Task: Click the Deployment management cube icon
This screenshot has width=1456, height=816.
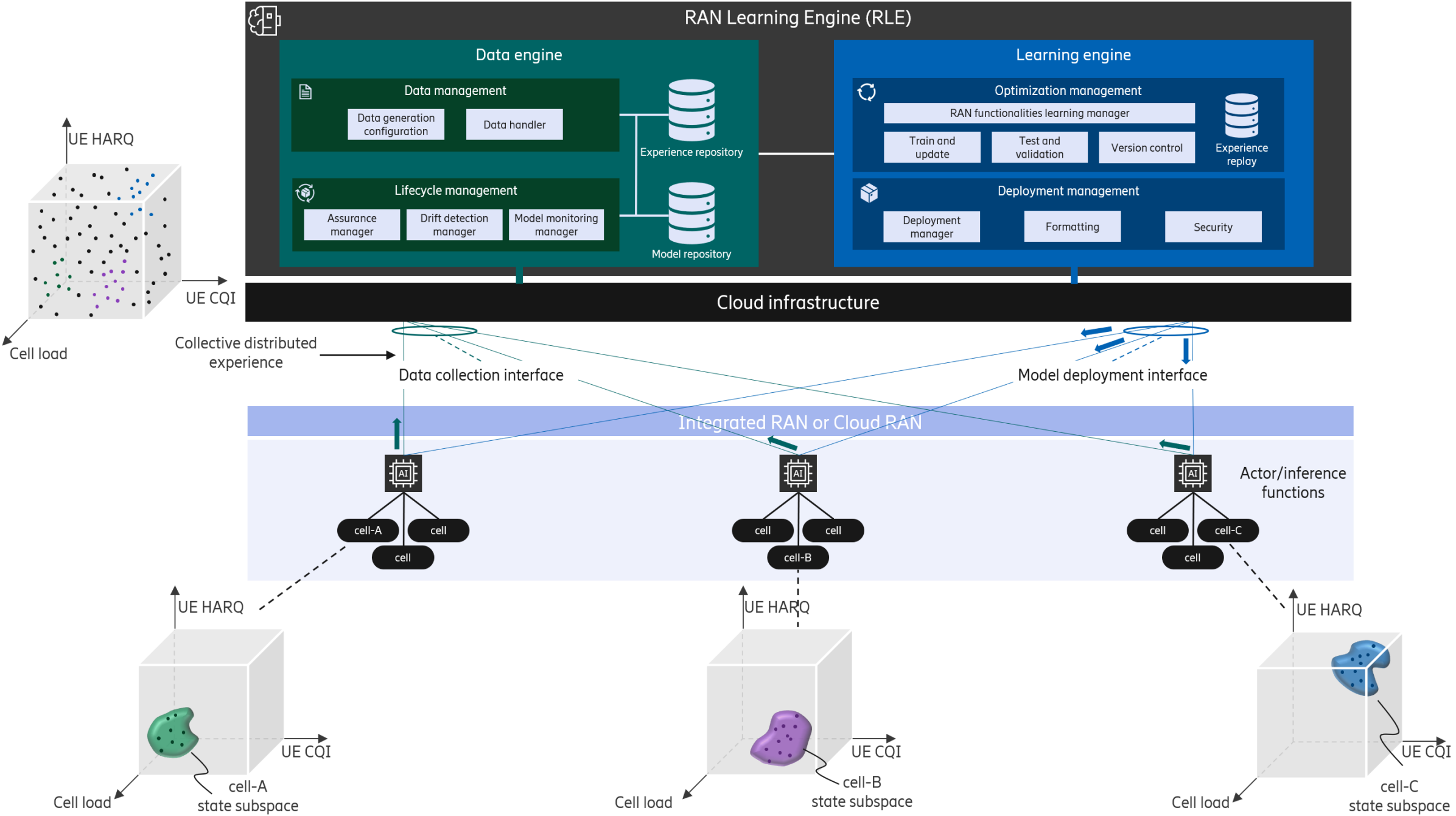Action: click(869, 193)
